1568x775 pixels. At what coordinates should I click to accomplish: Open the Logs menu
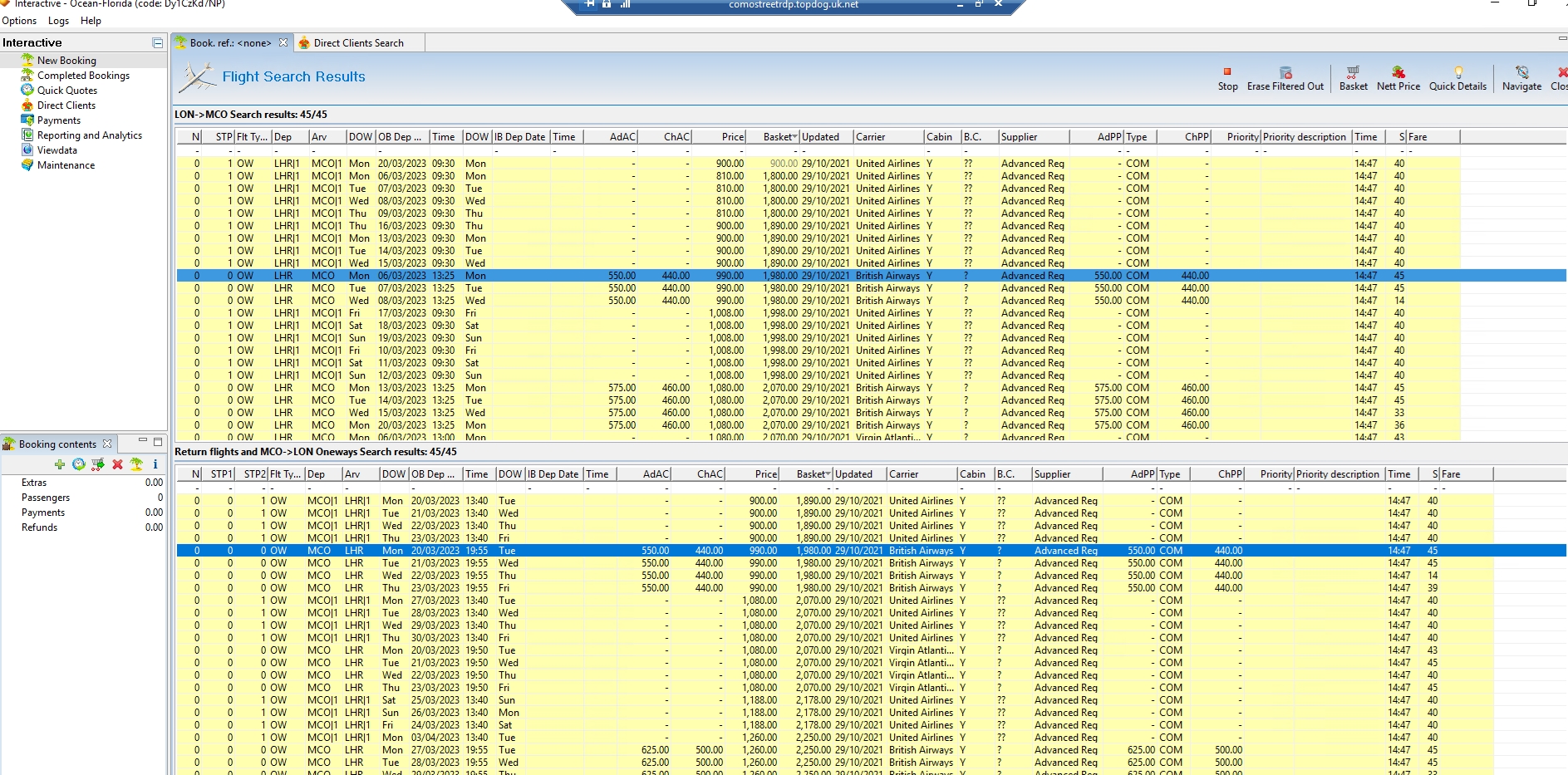click(x=58, y=21)
